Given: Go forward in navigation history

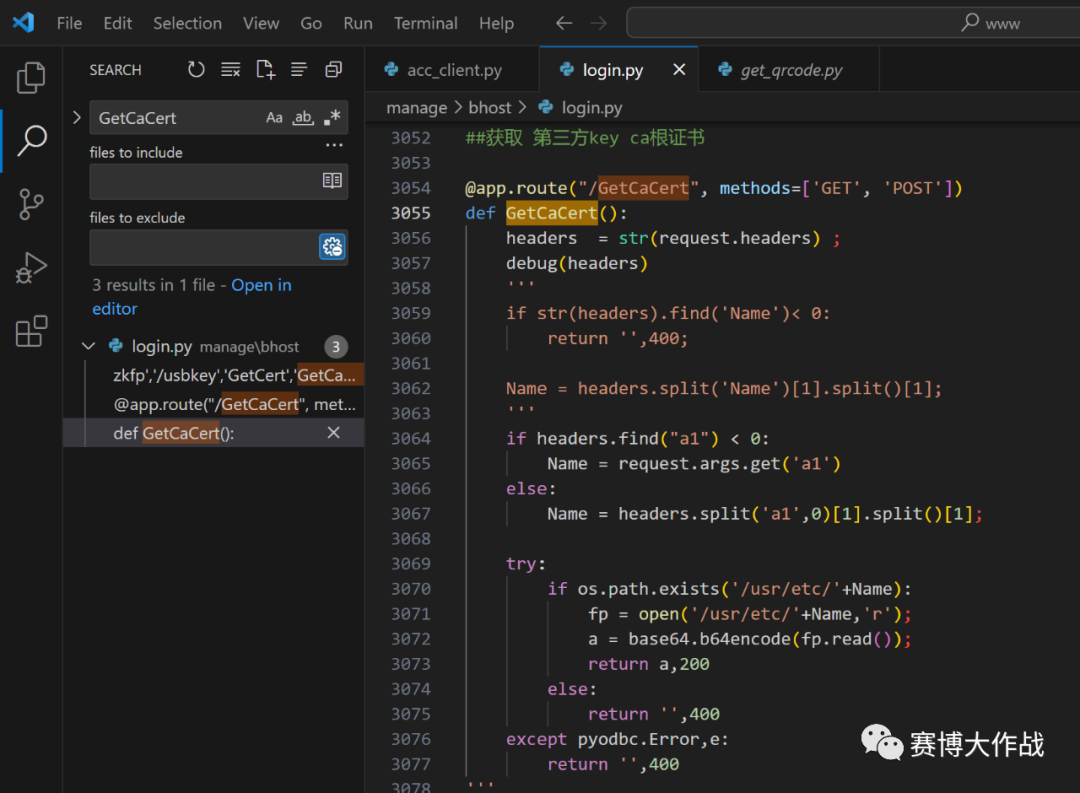Looking at the screenshot, I should [x=599, y=23].
